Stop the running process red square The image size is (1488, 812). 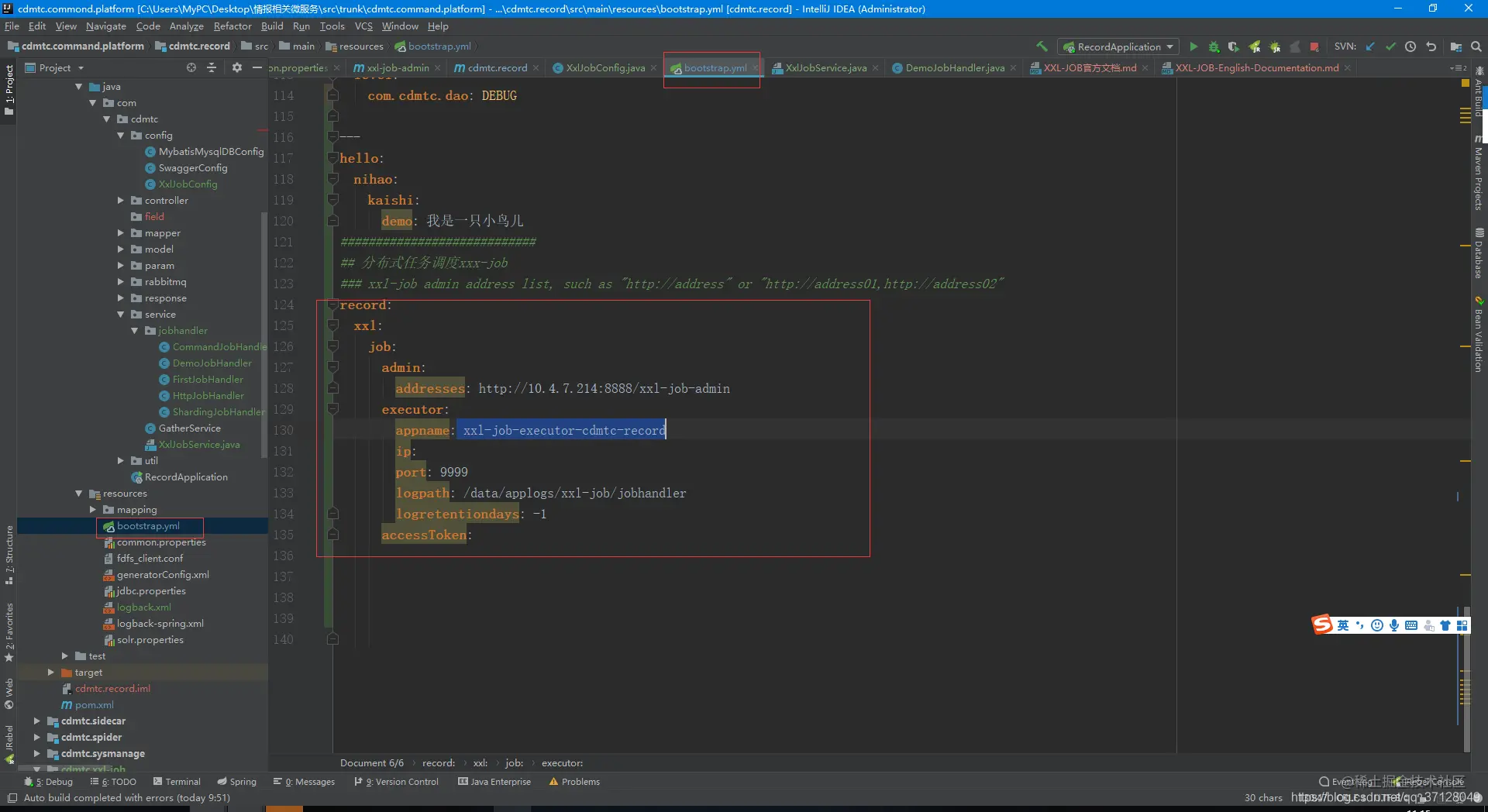(1314, 46)
